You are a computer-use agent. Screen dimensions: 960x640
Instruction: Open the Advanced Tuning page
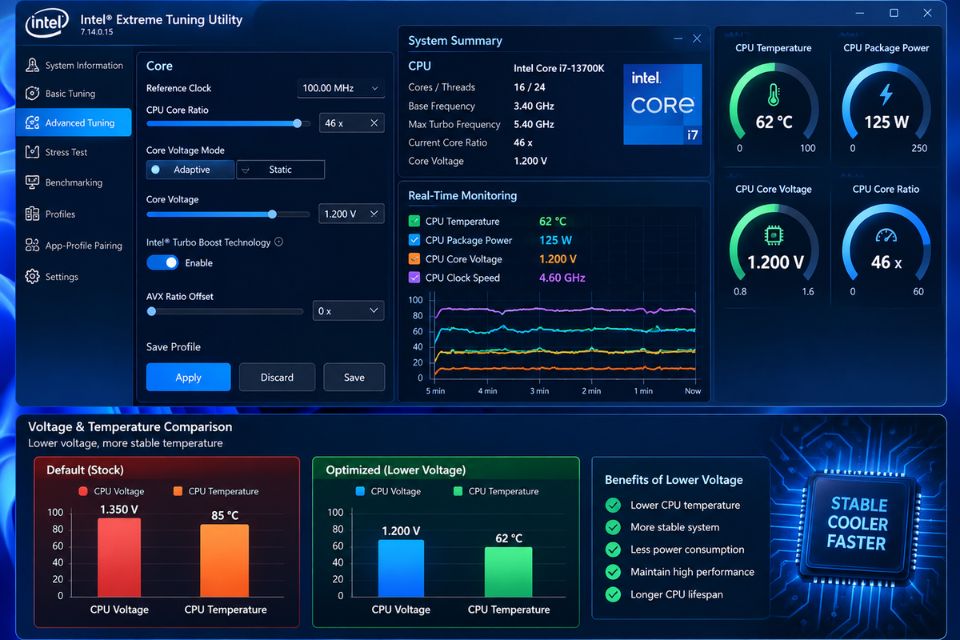pyautogui.click(x=74, y=122)
